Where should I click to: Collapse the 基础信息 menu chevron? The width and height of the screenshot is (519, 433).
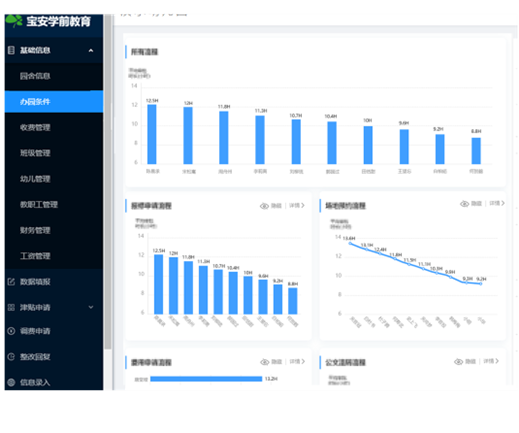point(91,51)
